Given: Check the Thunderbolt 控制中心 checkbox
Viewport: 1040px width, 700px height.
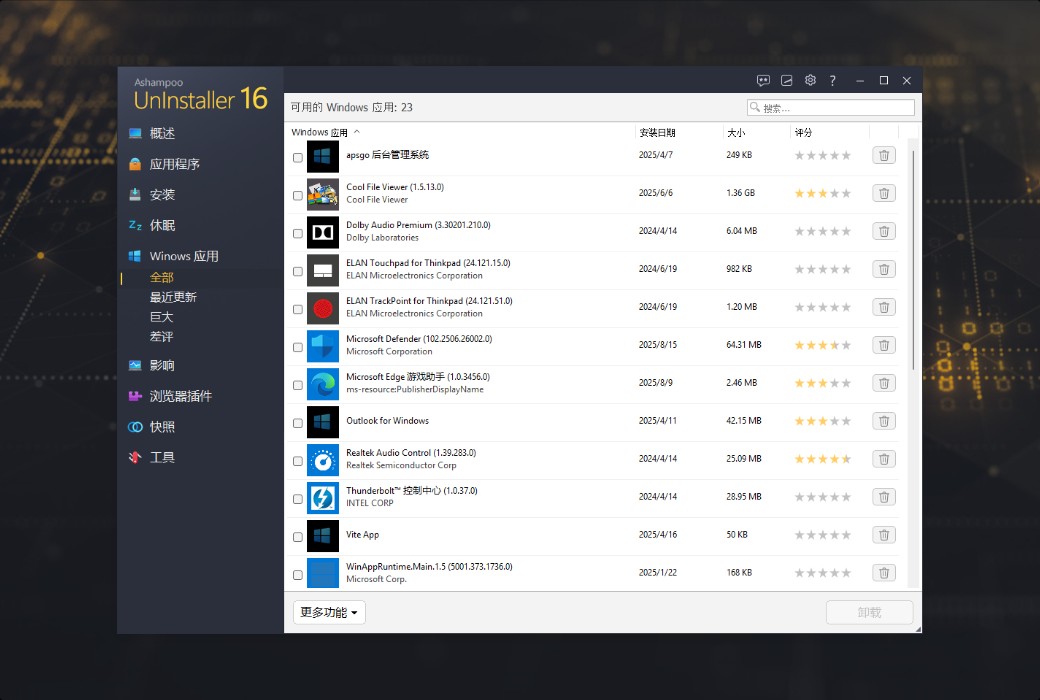Looking at the screenshot, I should [x=298, y=499].
